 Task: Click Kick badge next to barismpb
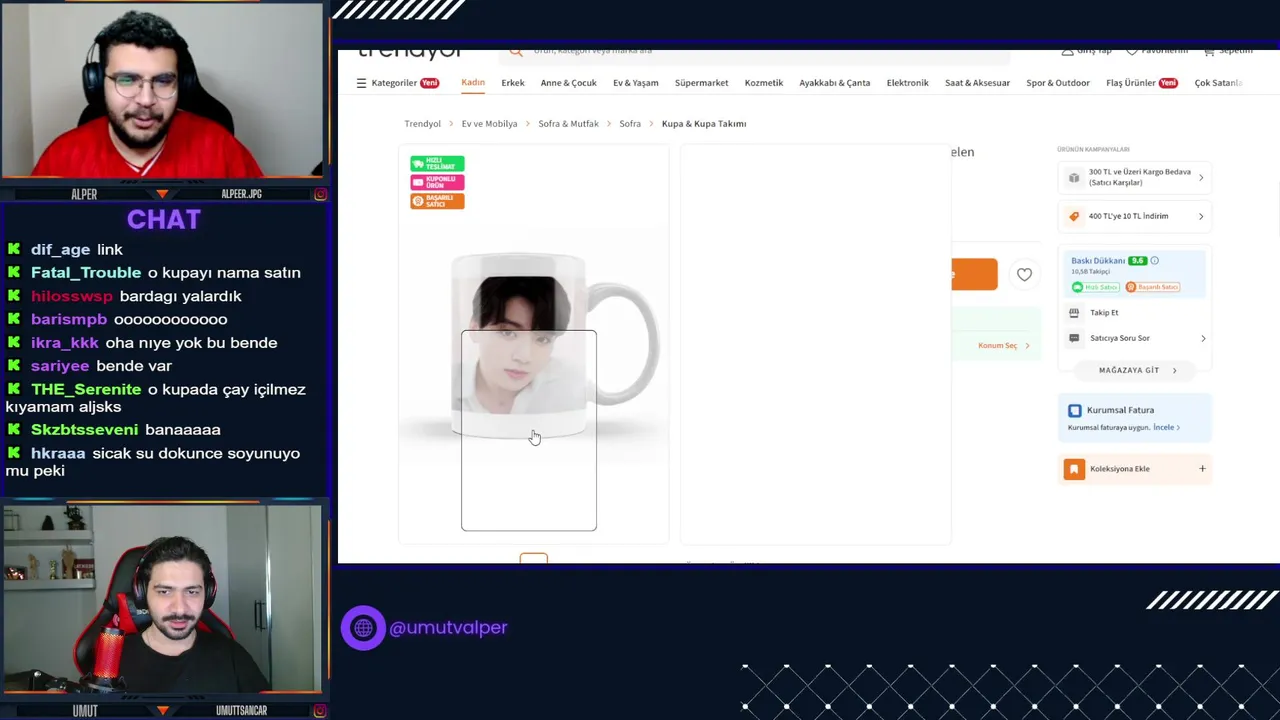[x=14, y=319]
